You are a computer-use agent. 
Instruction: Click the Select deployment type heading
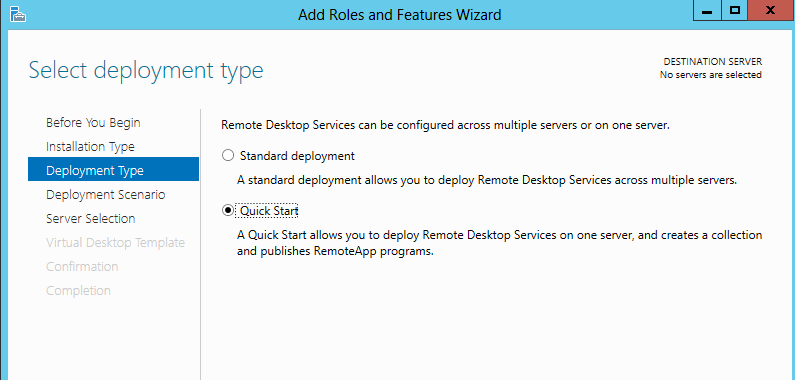146,71
